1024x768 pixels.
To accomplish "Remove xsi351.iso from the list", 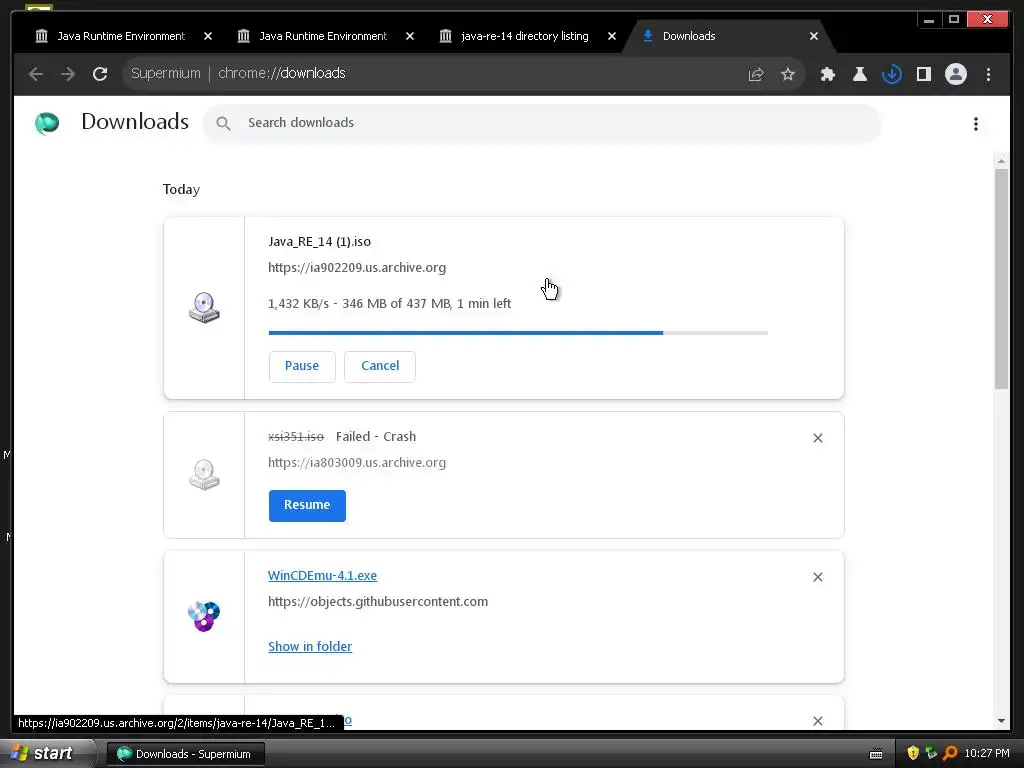I will 818,438.
